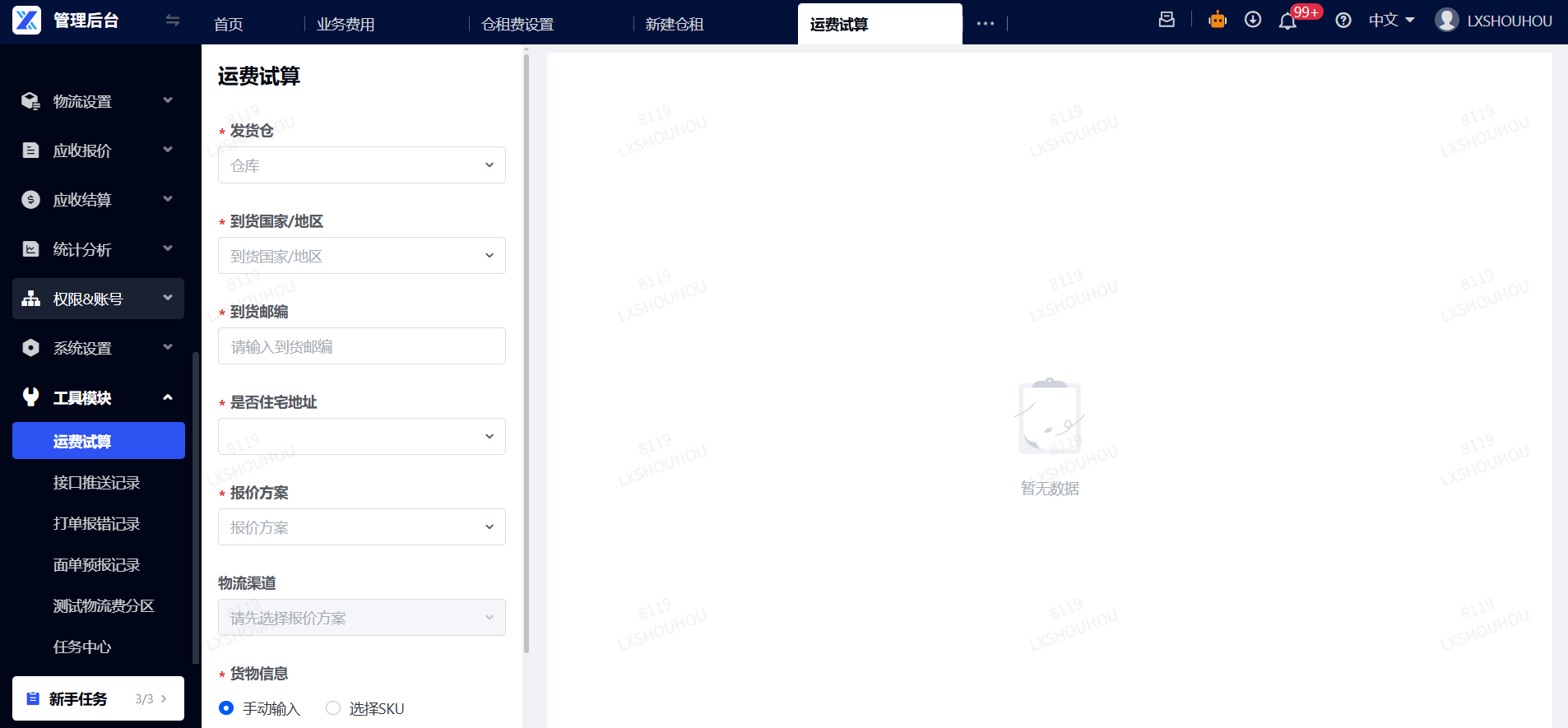The height and width of the screenshot is (728, 1568).
Task: Open 打单报错记录 in sidebar
Action: pyautogui.click(x=99, y=524)
